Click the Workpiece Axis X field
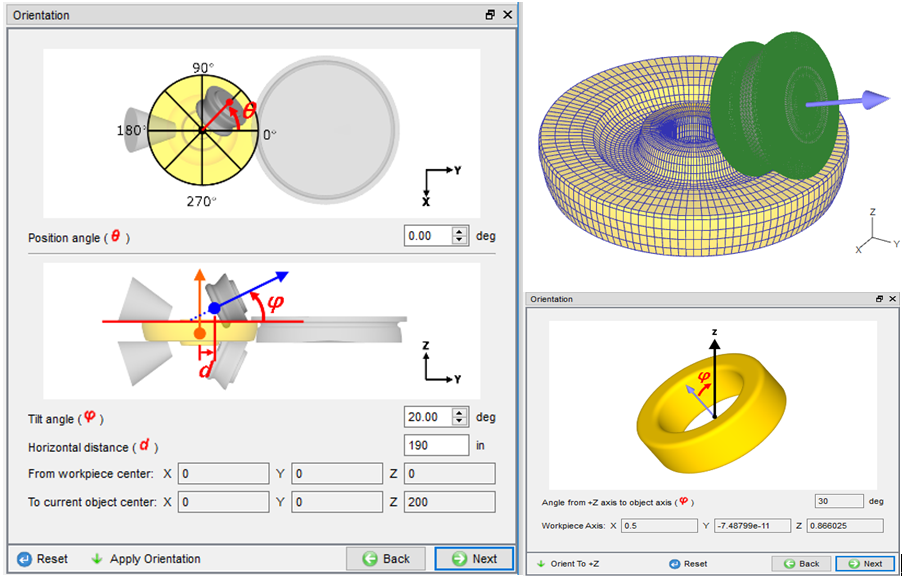Image resolution: width=902 pixels, height=577 pixels. [657, 525]
